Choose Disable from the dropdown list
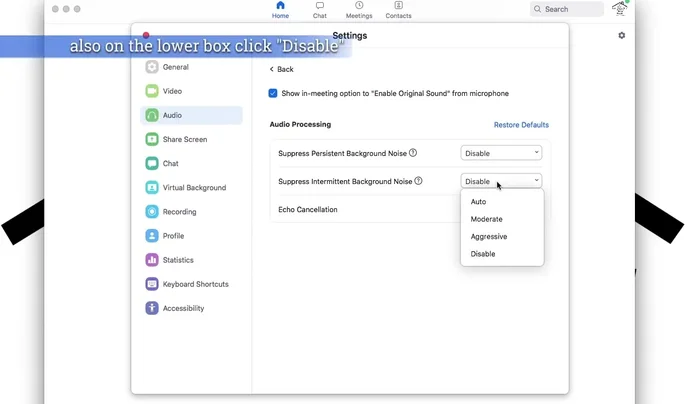 pos(483,254)
